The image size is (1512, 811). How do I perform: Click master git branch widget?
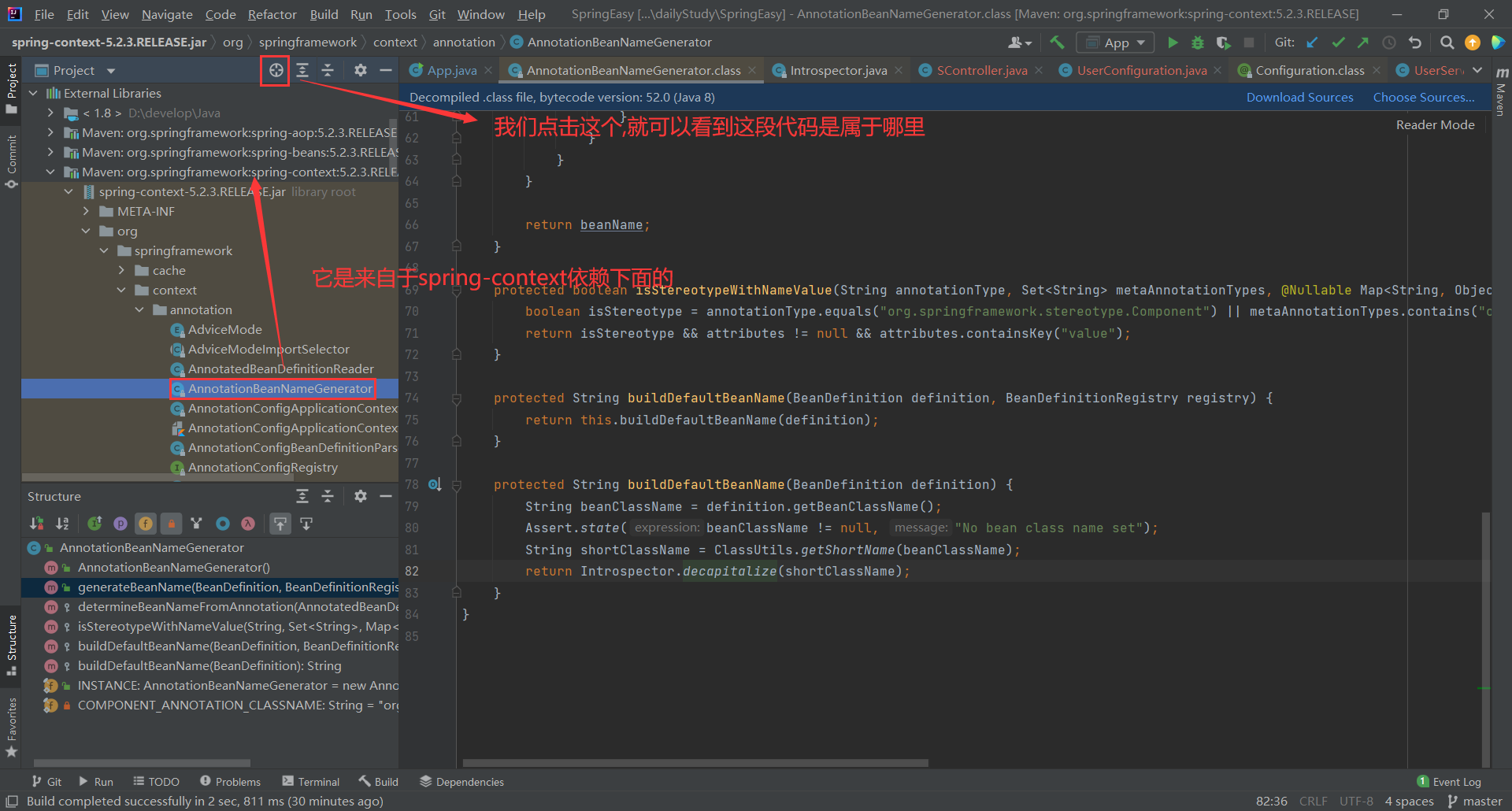[x=1475, y=801]
